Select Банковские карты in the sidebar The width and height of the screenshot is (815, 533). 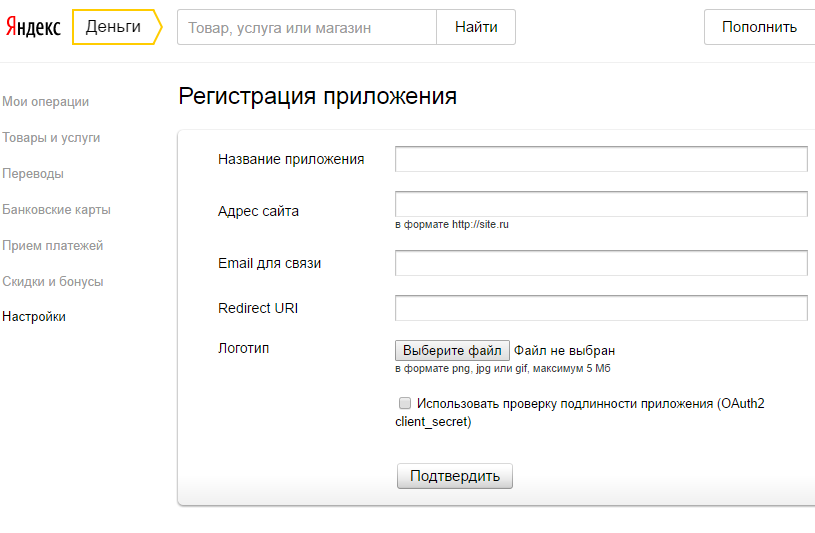[x=56, y=210]
